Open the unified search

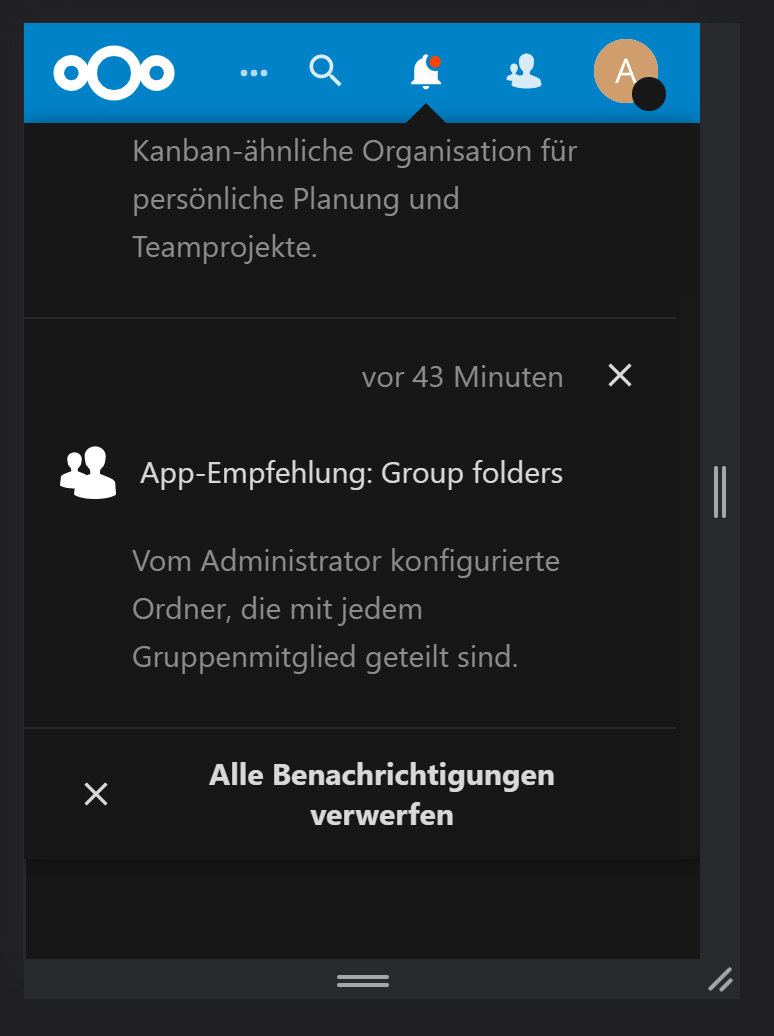click(325, 71)
